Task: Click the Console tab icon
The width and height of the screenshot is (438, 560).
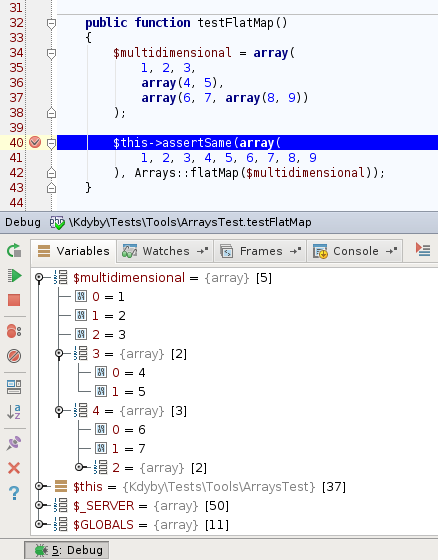Action: tap(320, 251)
